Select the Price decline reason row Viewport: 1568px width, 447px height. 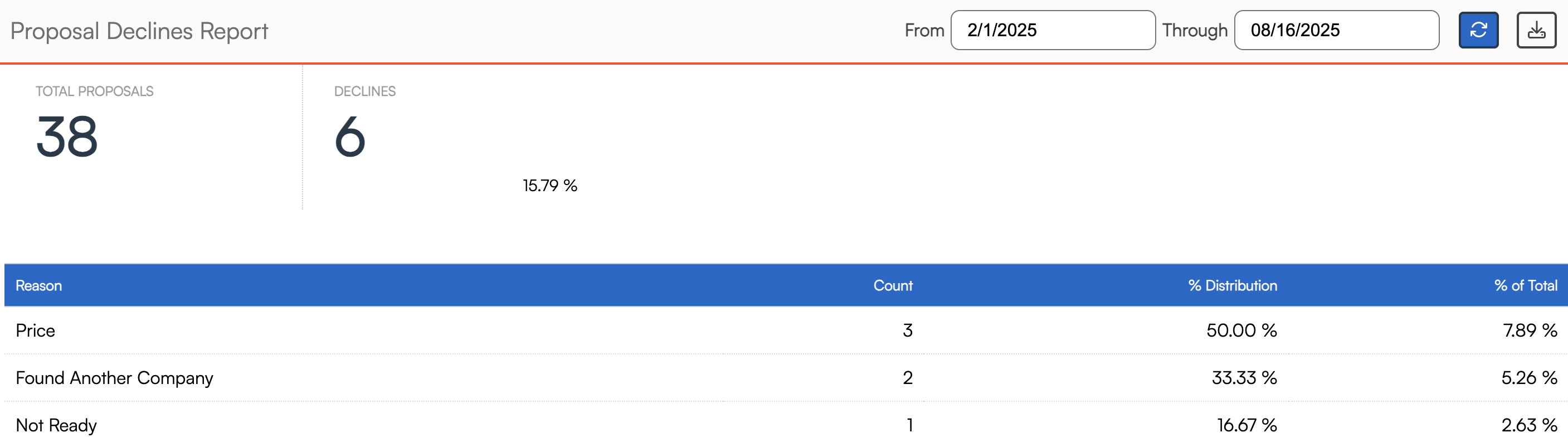click(x=35, y=330)
